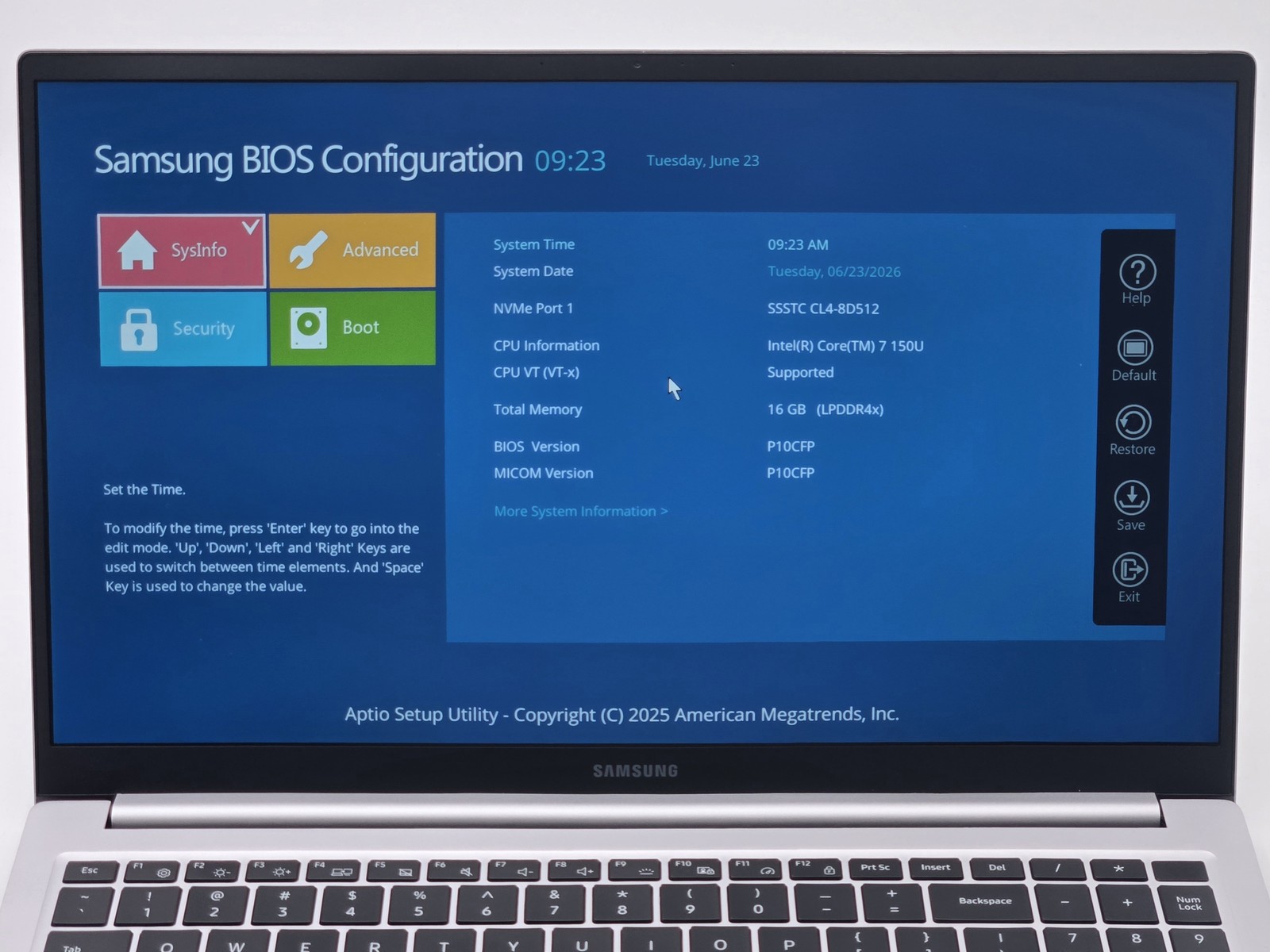Image resolution: width=1270 pixels, height=952 pixels.
Task: Click the Samsung BIOS Configuration title
Action: click(x=309, y=160)
